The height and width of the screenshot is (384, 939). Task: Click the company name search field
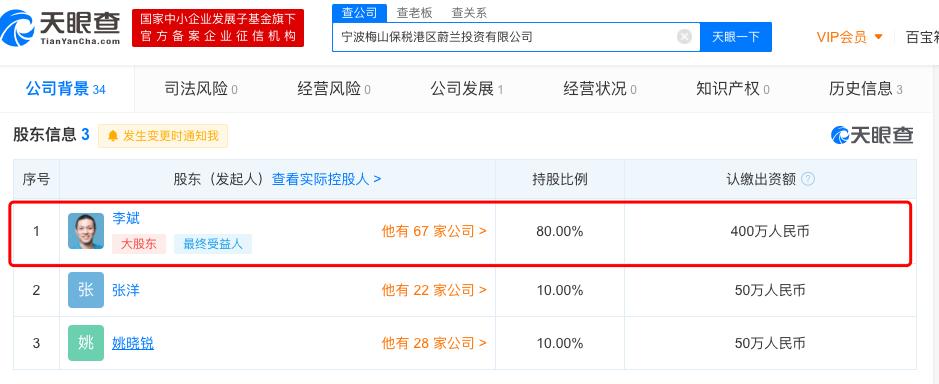[x=506, y=37]
